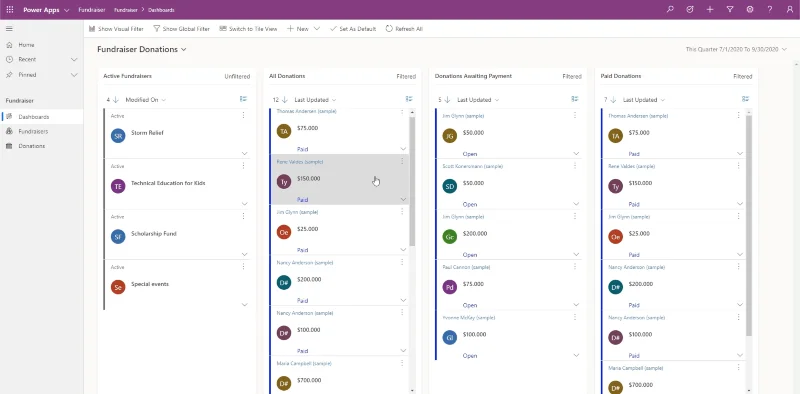Open Fundraisers in sidebar navigation
This screenshot has height=394, width=800.
point(33,131)
